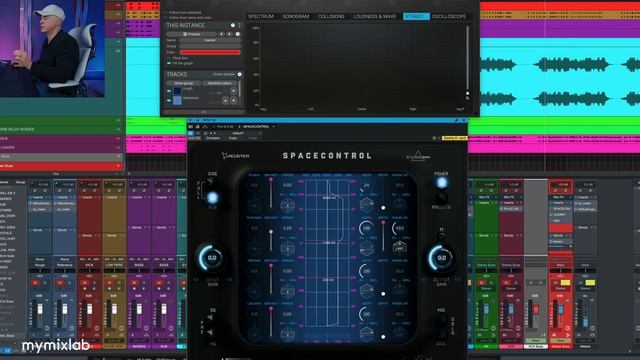The width and height of the screenshot is (640, 360).
Task: Click the KICK channel volume fader
Action: tap(89, 310)
